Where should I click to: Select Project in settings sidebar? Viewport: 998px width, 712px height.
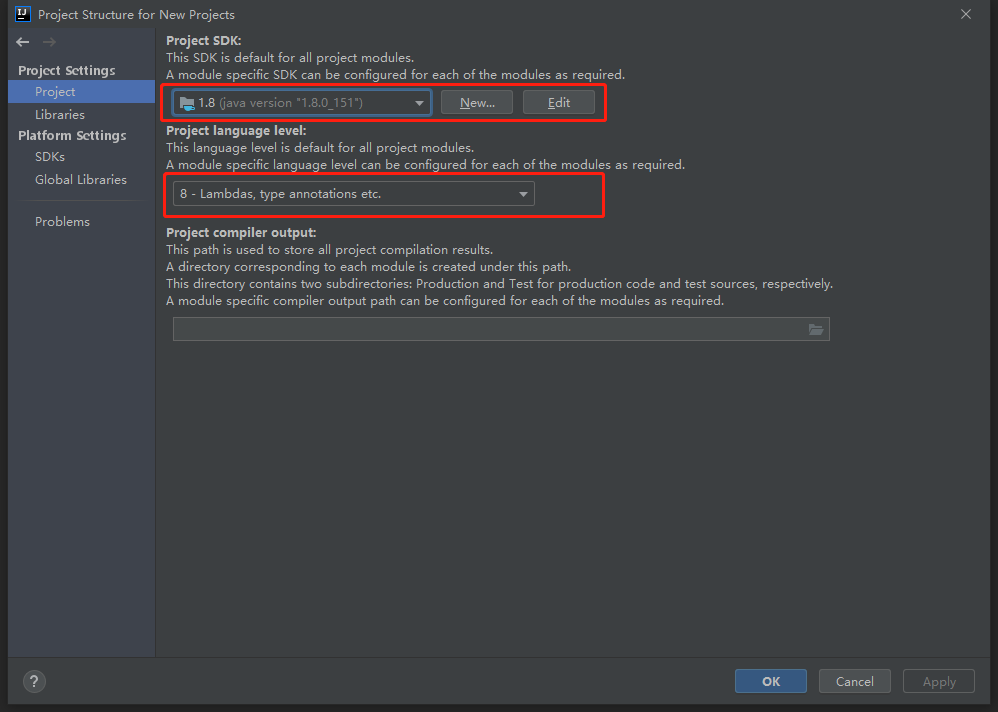[x=55, y=92]
